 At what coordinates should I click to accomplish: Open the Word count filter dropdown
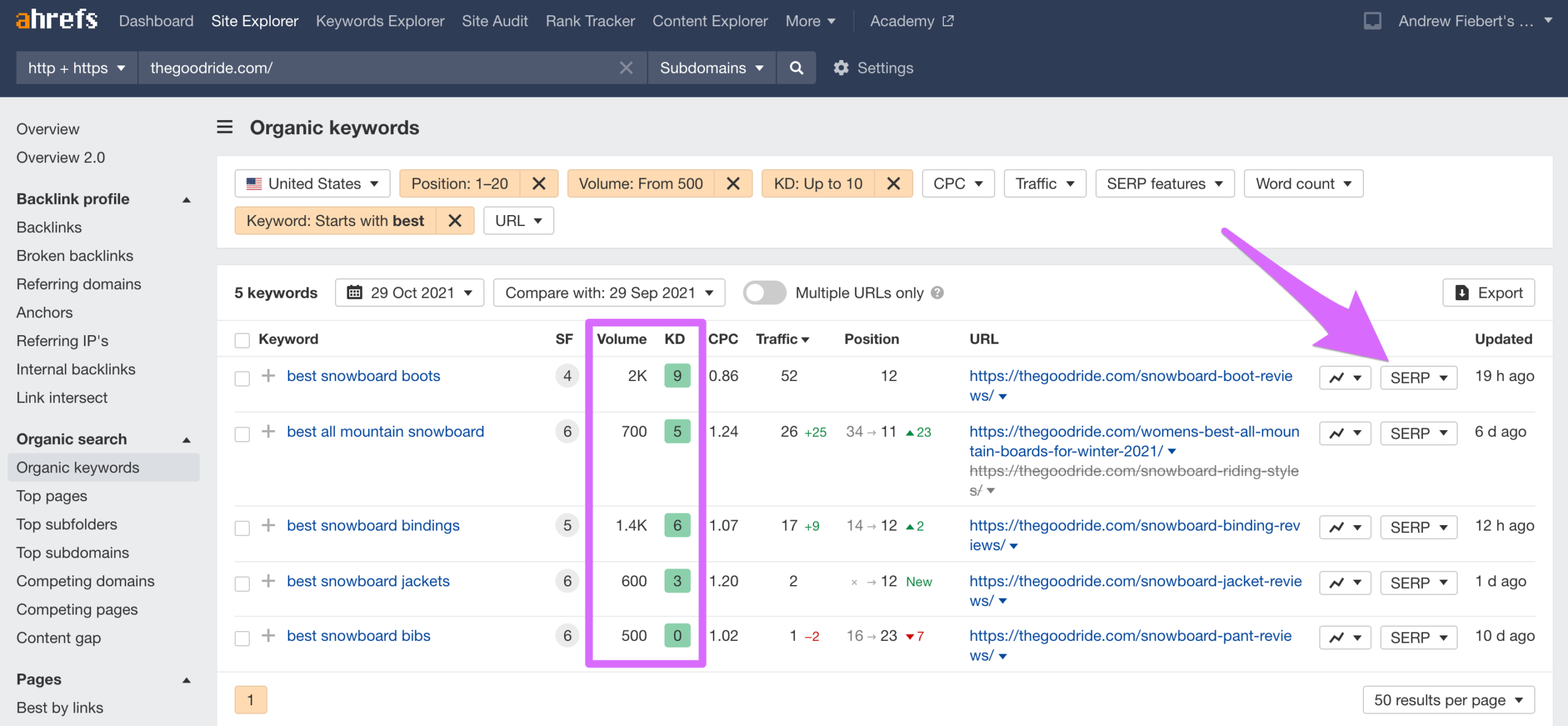point(1303,184)
